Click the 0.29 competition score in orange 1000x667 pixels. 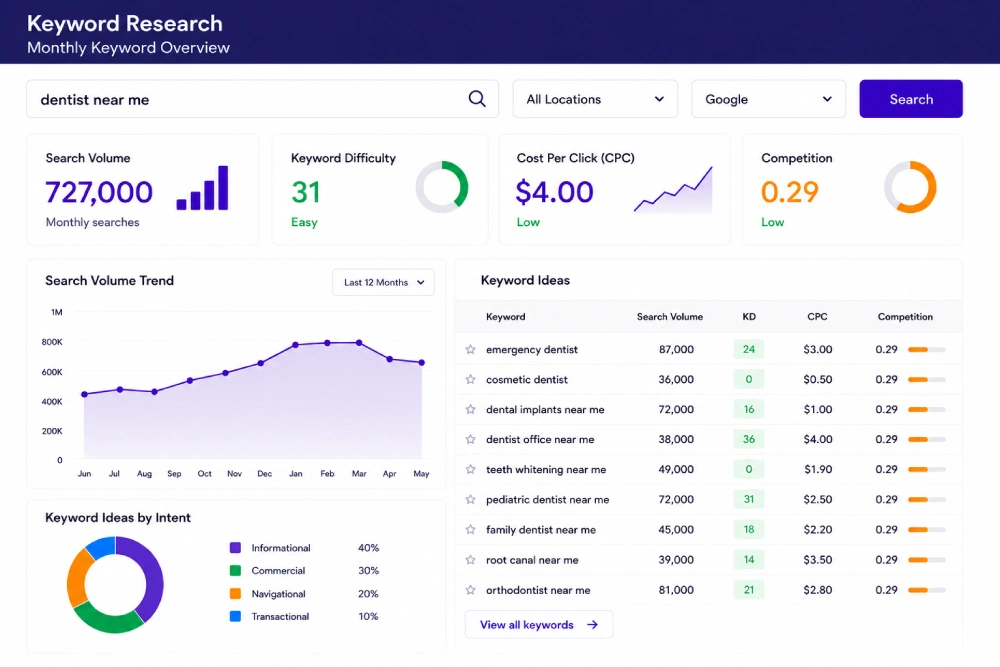(790, 192)
